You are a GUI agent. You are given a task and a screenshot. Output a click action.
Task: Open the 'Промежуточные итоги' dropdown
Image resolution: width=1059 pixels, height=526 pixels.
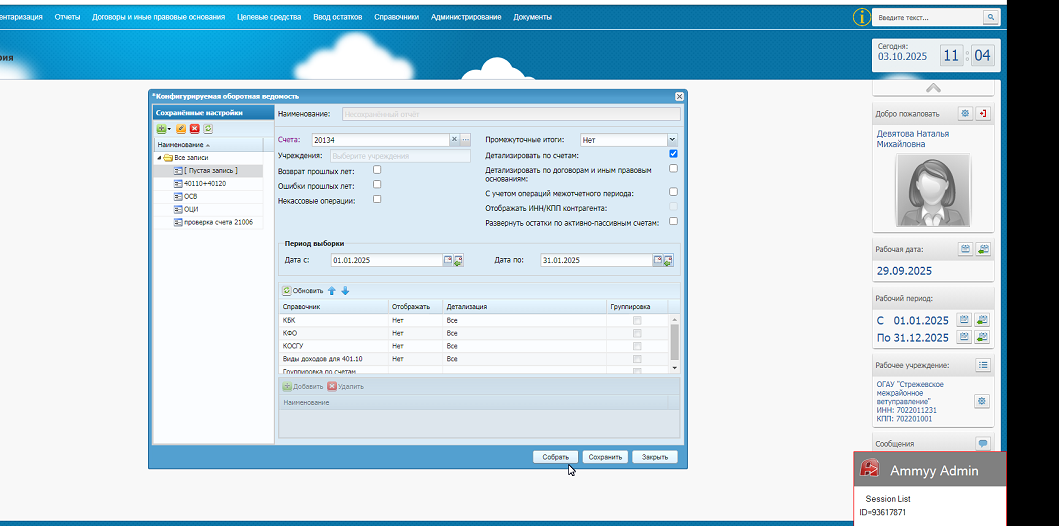[x=671, y=140]
